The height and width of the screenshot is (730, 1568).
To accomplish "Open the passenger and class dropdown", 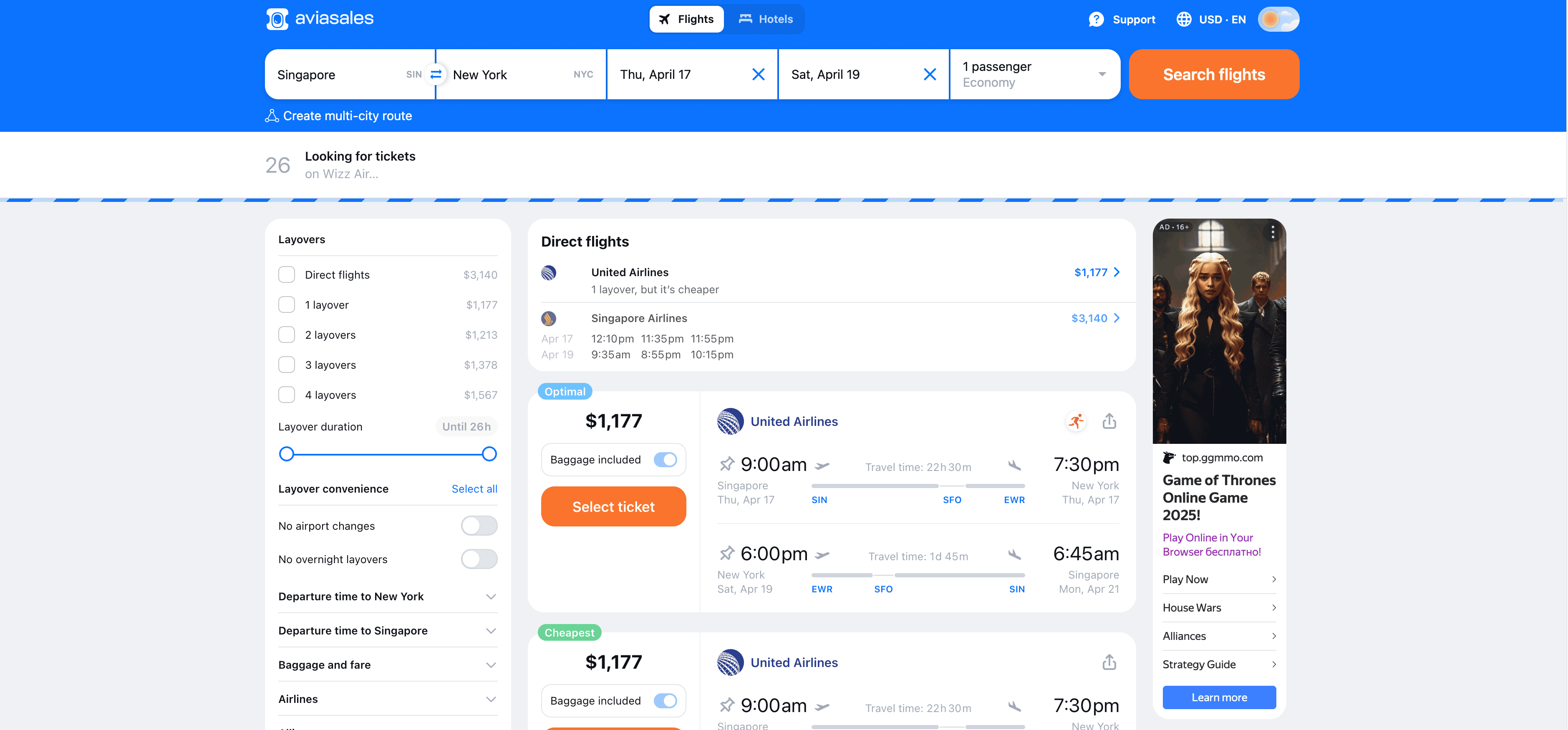I will pyautogui.click(x=1035, y=74).
